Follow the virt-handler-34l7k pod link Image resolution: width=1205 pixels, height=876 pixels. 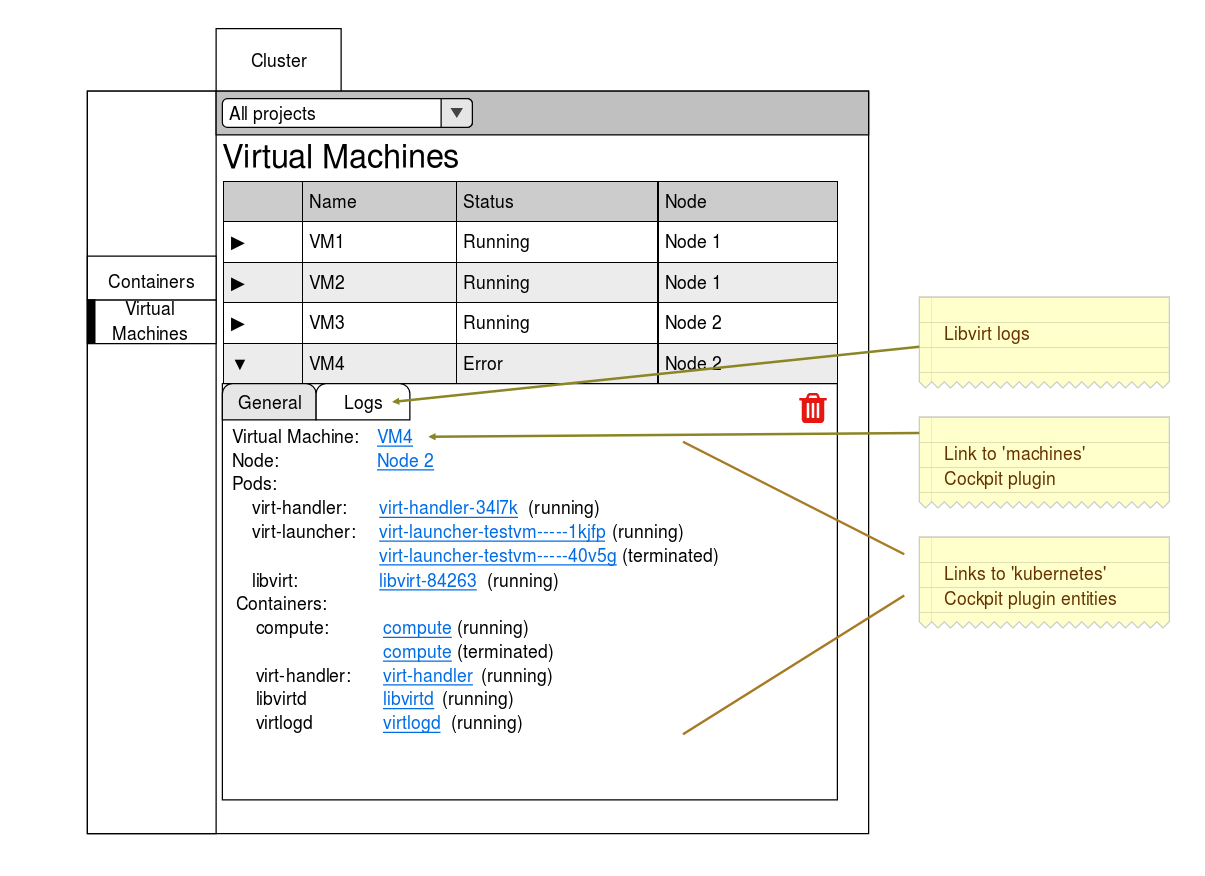click(x=448, y=507)
